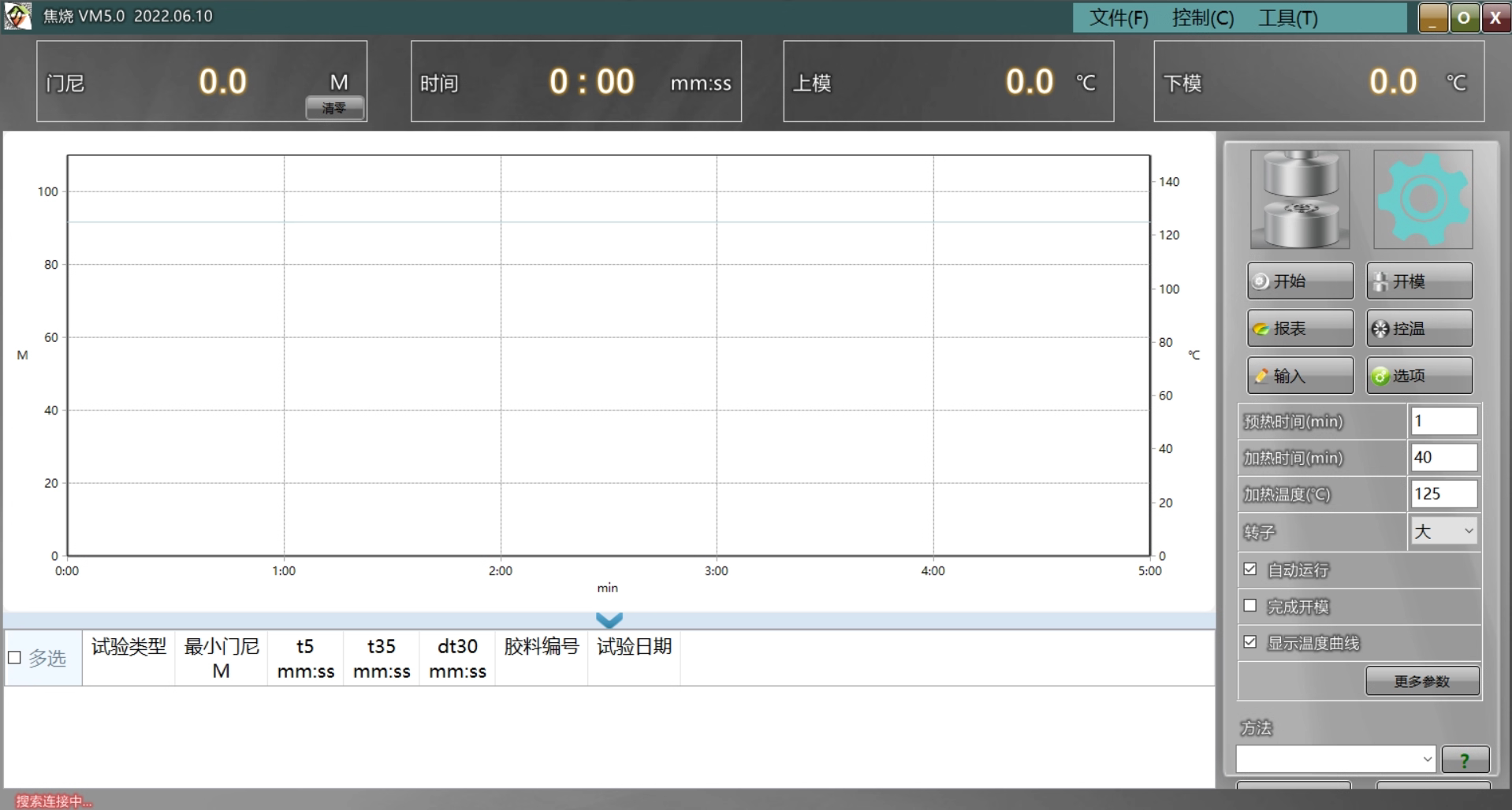
Task: Click the mold die press icon
Action: point(1300,200)
